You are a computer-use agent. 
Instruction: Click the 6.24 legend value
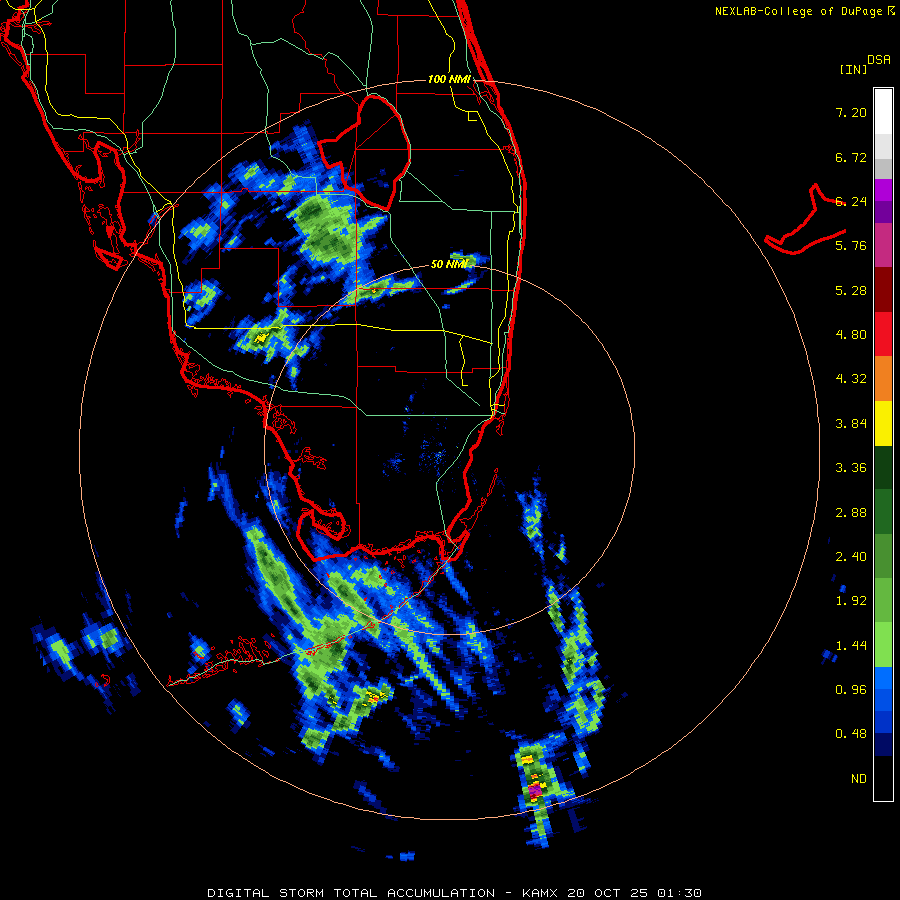(851, 201)
